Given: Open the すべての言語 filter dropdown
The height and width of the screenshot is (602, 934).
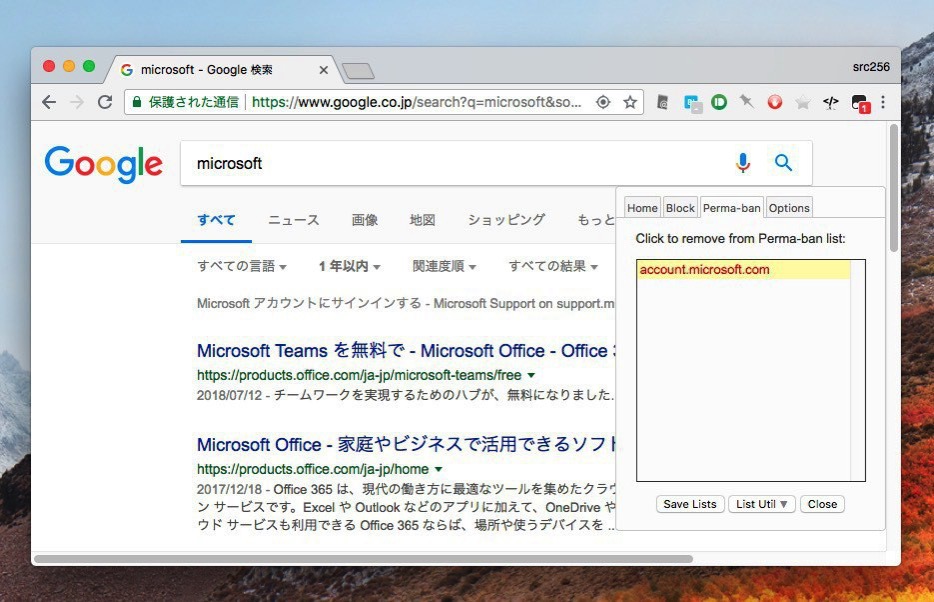Looking at the screenshot, I should point(242,266).
